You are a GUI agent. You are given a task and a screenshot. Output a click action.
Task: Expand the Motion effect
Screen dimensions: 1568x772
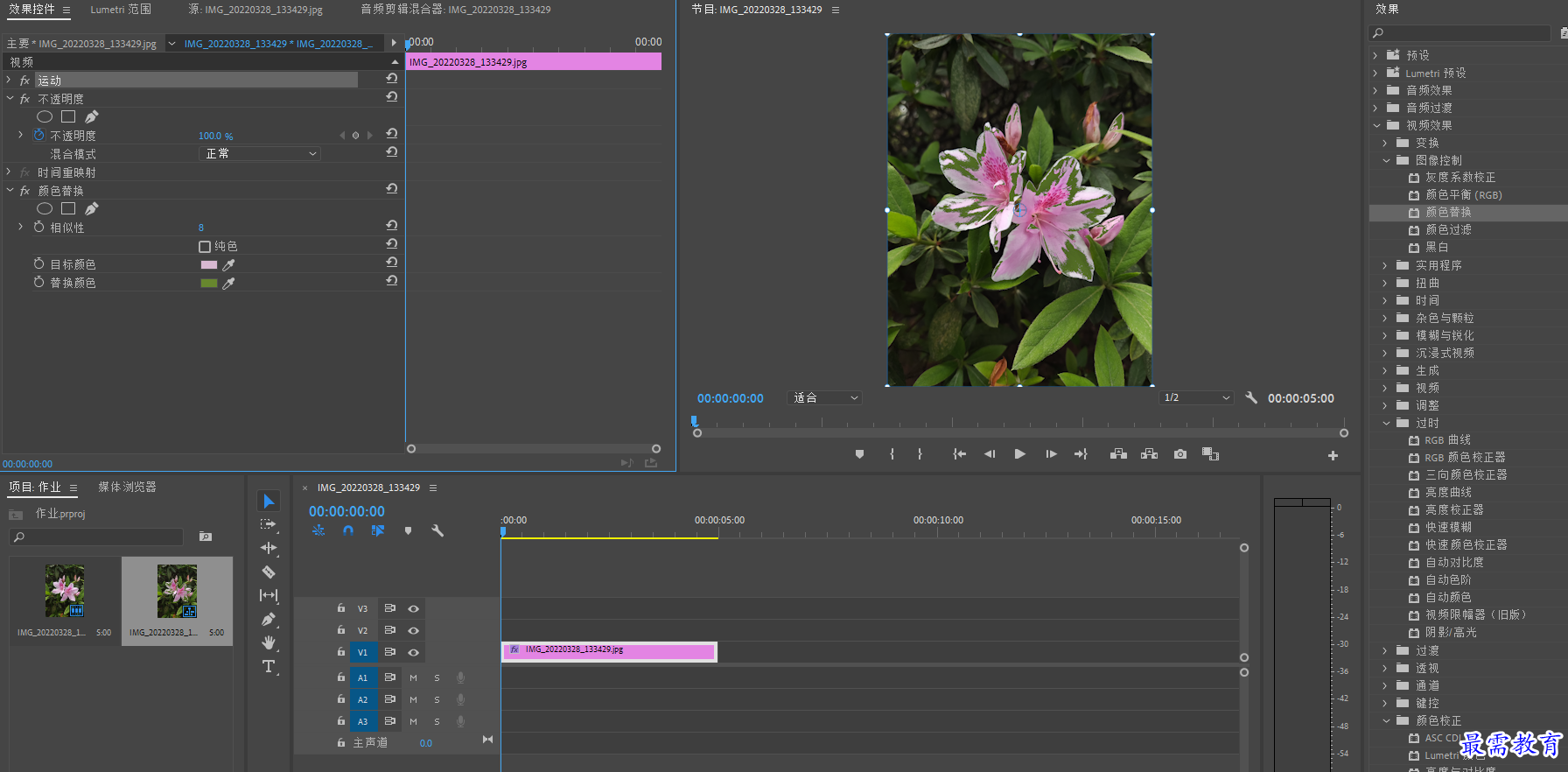(9, 80)
